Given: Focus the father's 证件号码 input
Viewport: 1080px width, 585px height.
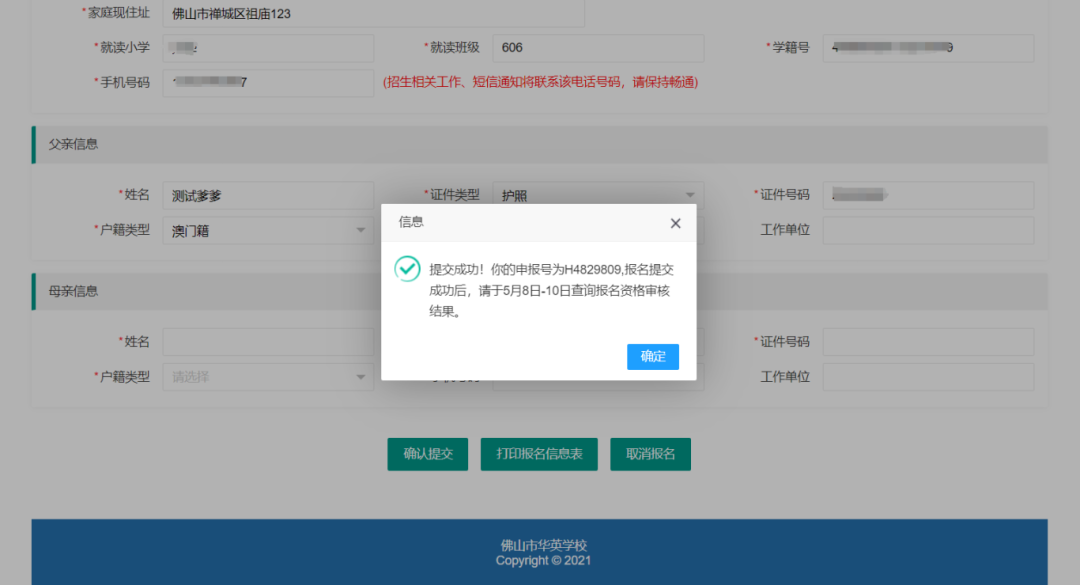Looking at the screenshot, I should click(928, 195).
